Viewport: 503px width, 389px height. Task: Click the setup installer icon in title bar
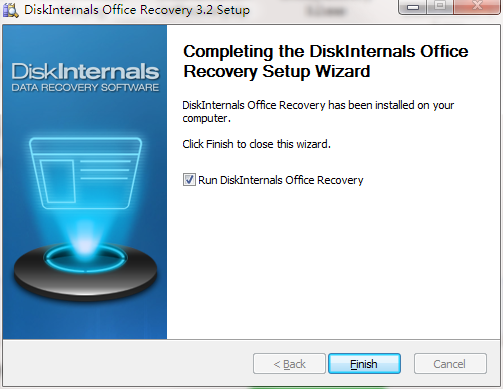point(10,9)
